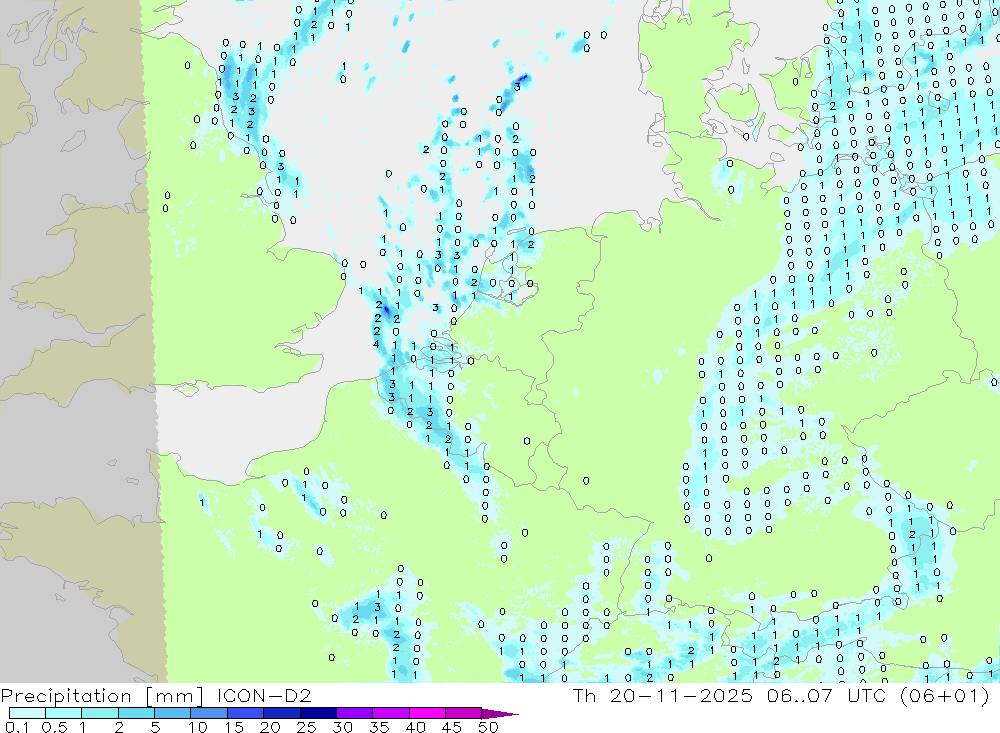Click the forecast offset '(06+01)' text
The image size is (1000, 733).
[945, 695]
